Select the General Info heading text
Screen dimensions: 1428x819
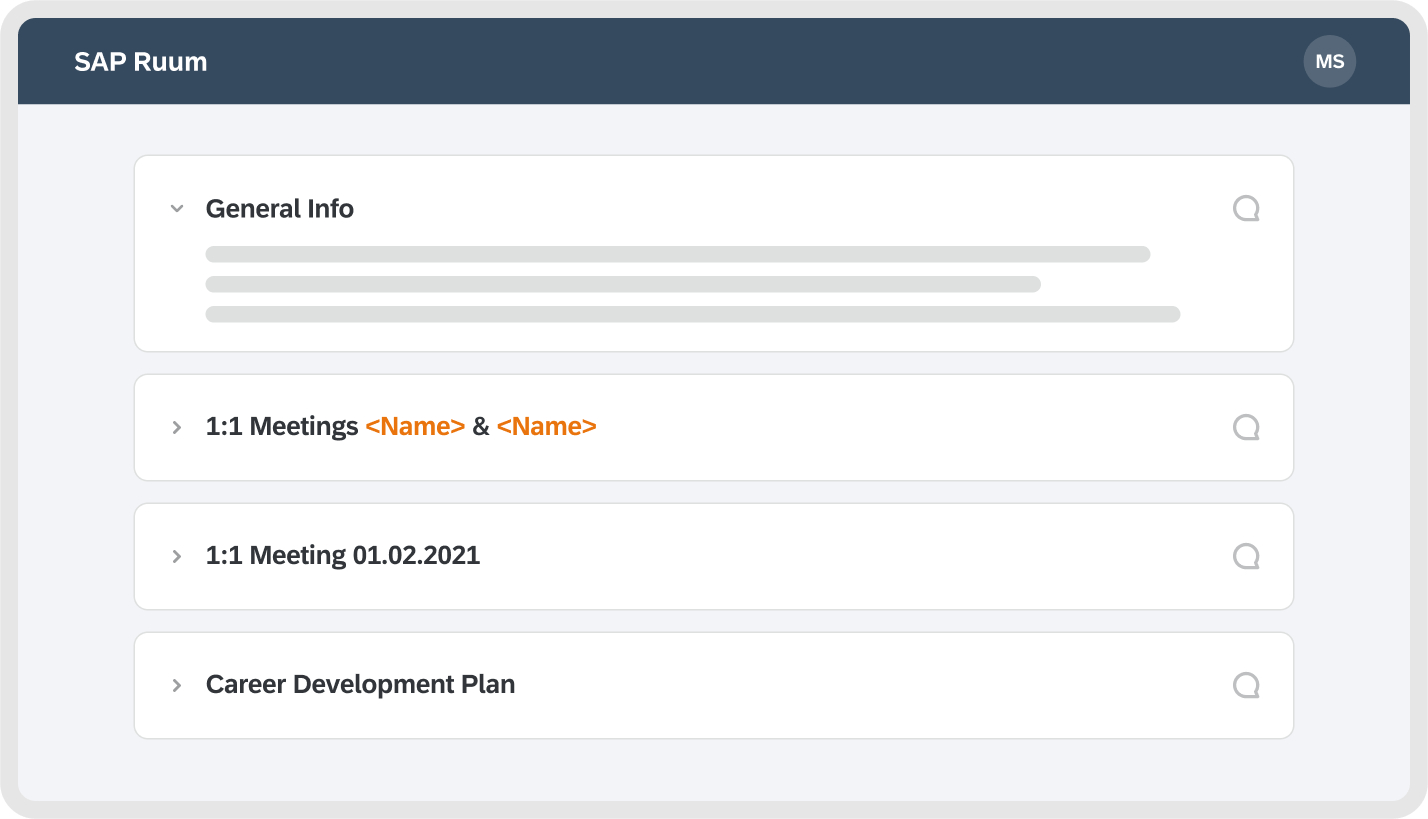[280, 209]
